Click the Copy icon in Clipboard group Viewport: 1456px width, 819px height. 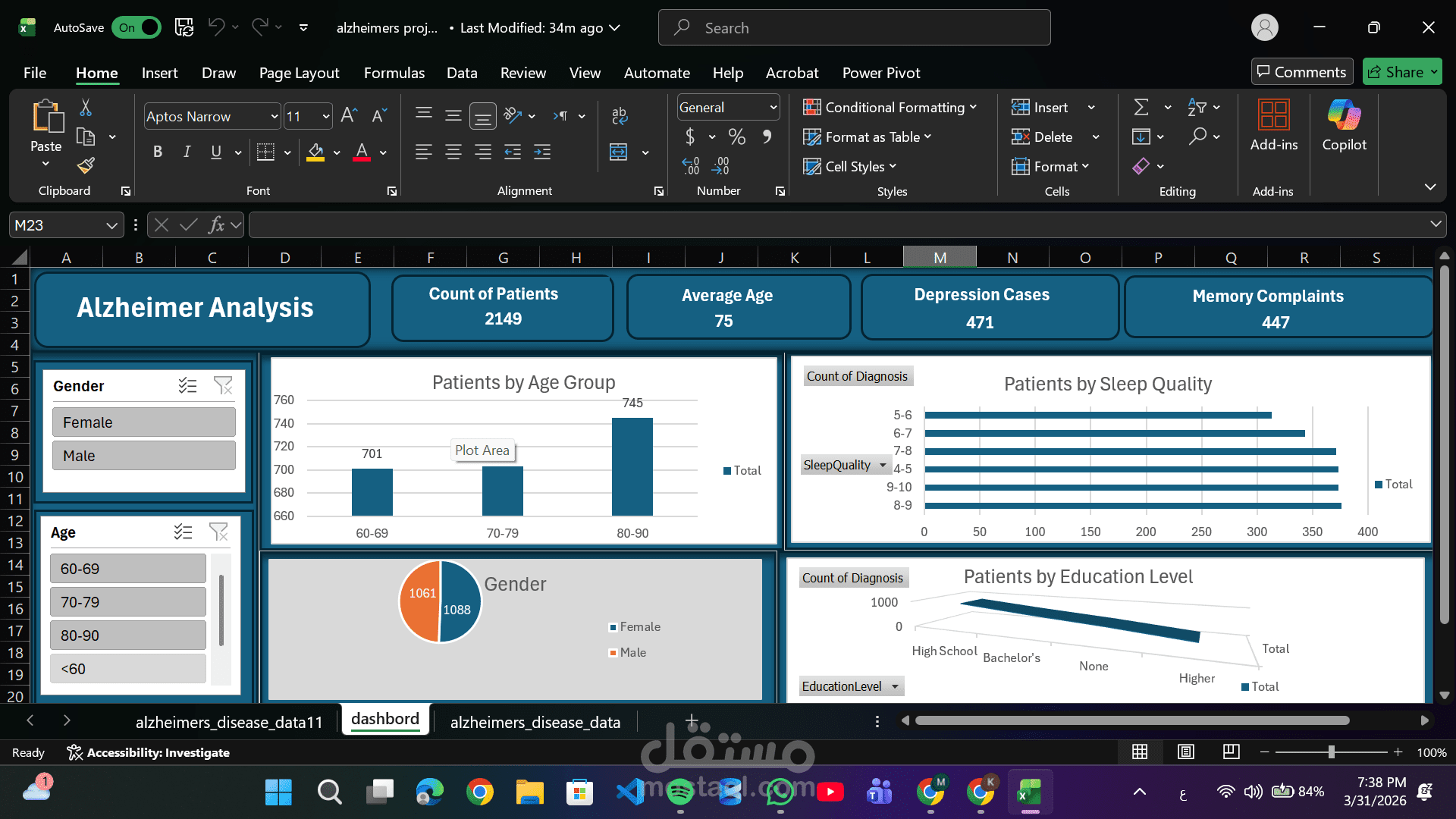(86, 137)
